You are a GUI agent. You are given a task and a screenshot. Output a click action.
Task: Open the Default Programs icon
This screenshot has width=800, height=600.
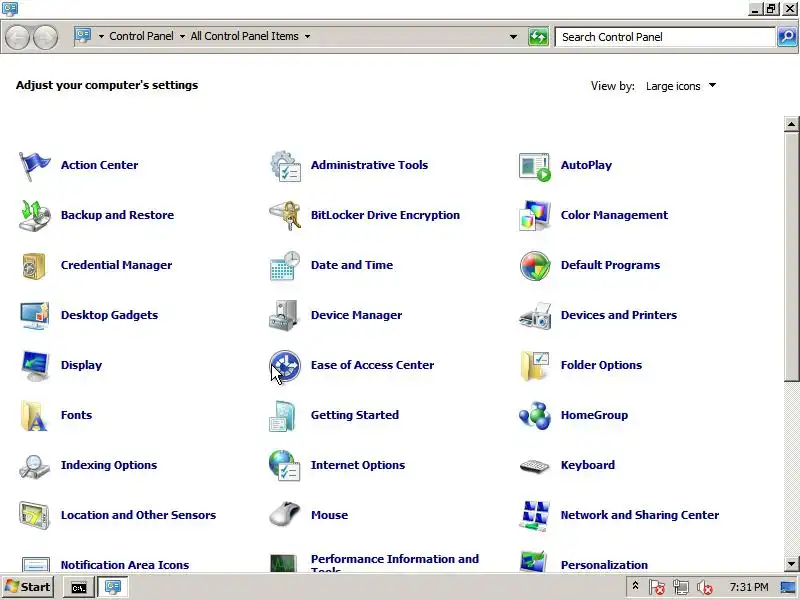535,266
